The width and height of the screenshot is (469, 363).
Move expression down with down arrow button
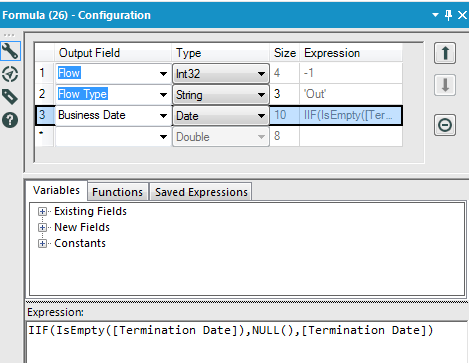pyautogui.click(x=445, y=85)
